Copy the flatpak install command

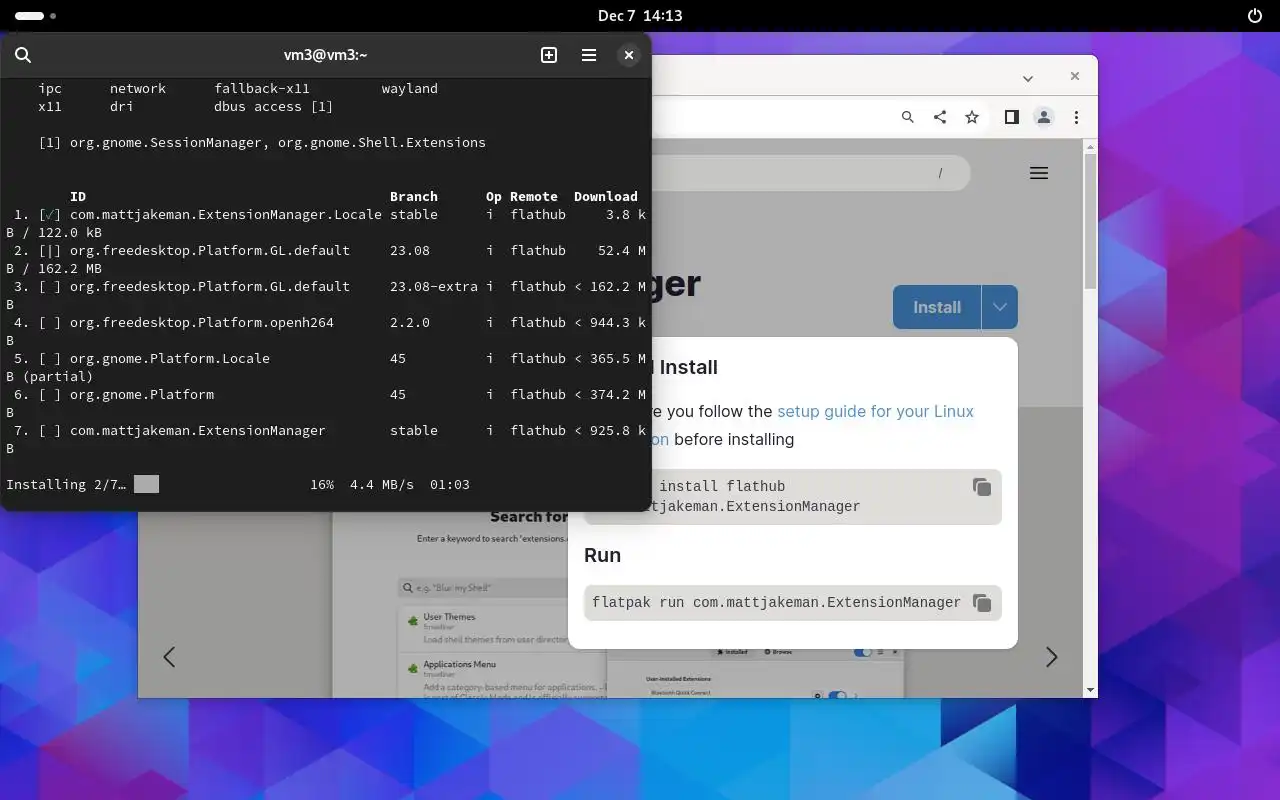tap(982, 487)
